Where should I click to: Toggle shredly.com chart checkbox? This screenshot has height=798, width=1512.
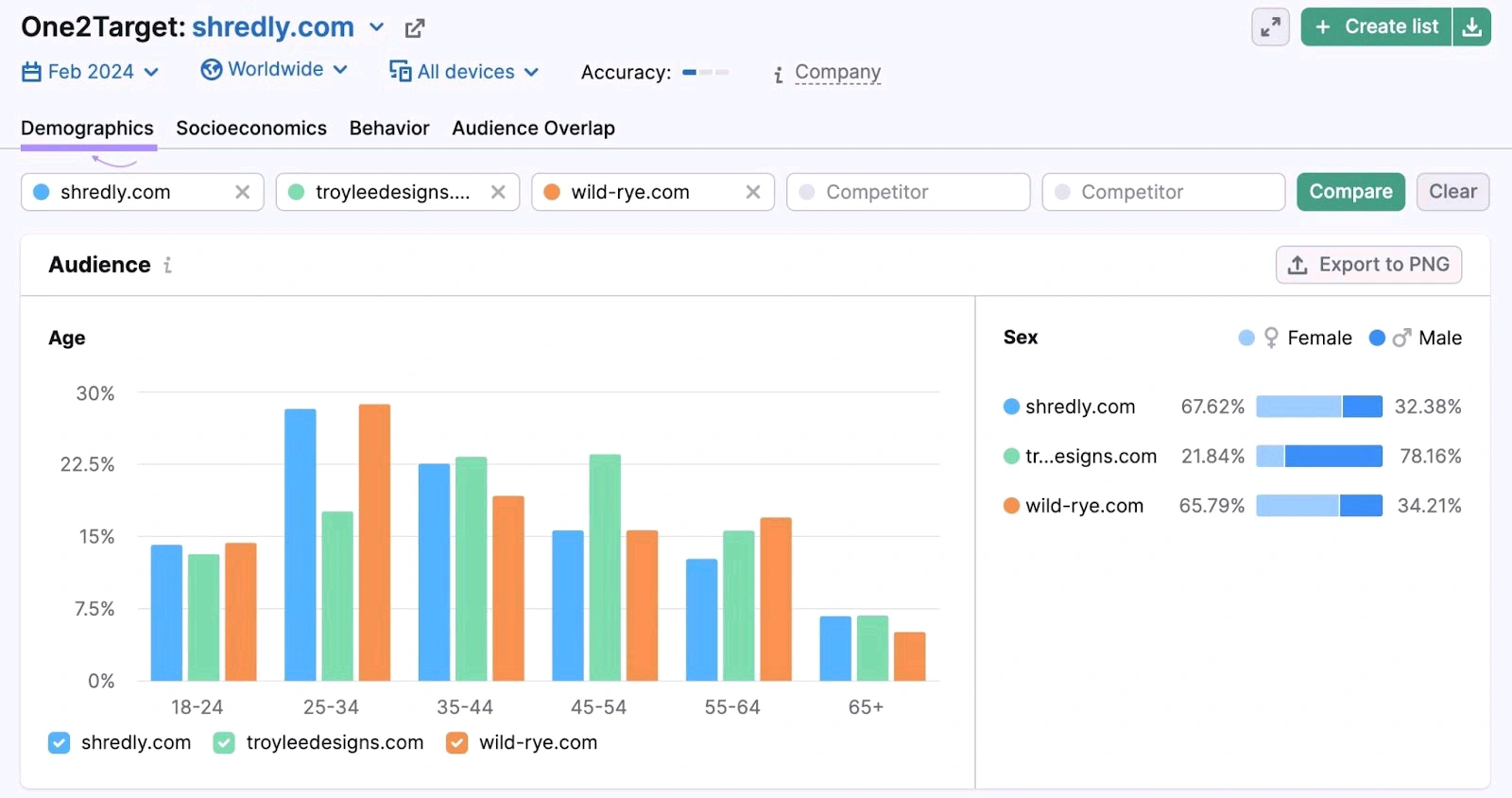coord(59,743)
